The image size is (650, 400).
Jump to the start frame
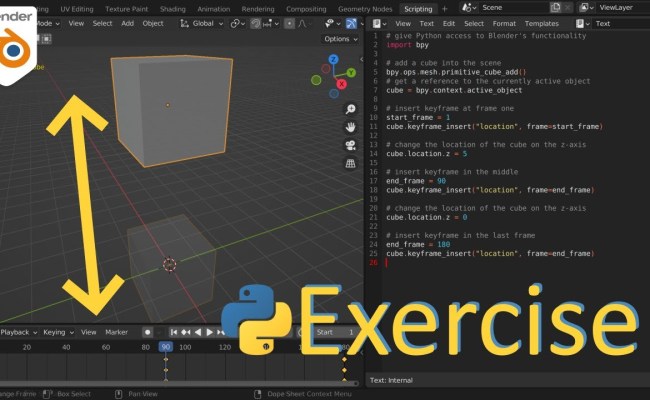click(174, 332)
